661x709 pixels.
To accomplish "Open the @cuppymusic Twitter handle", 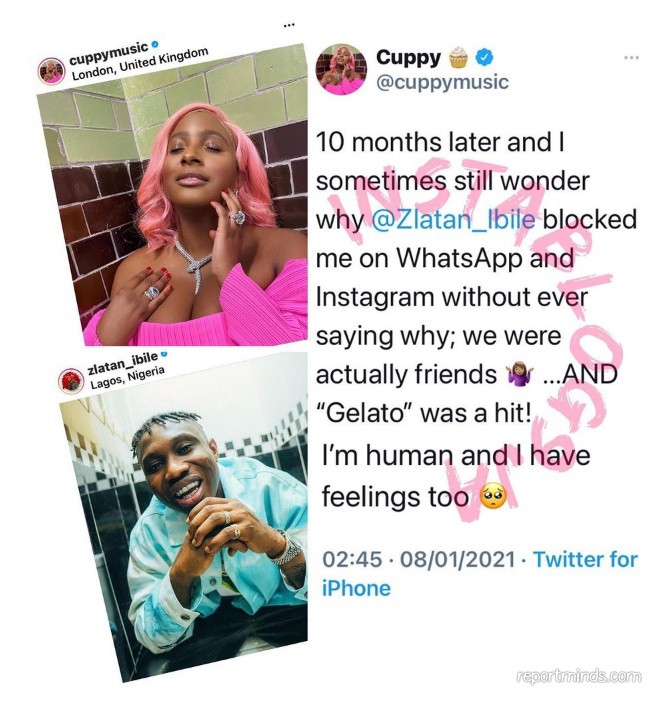I will tap(442, 82).
